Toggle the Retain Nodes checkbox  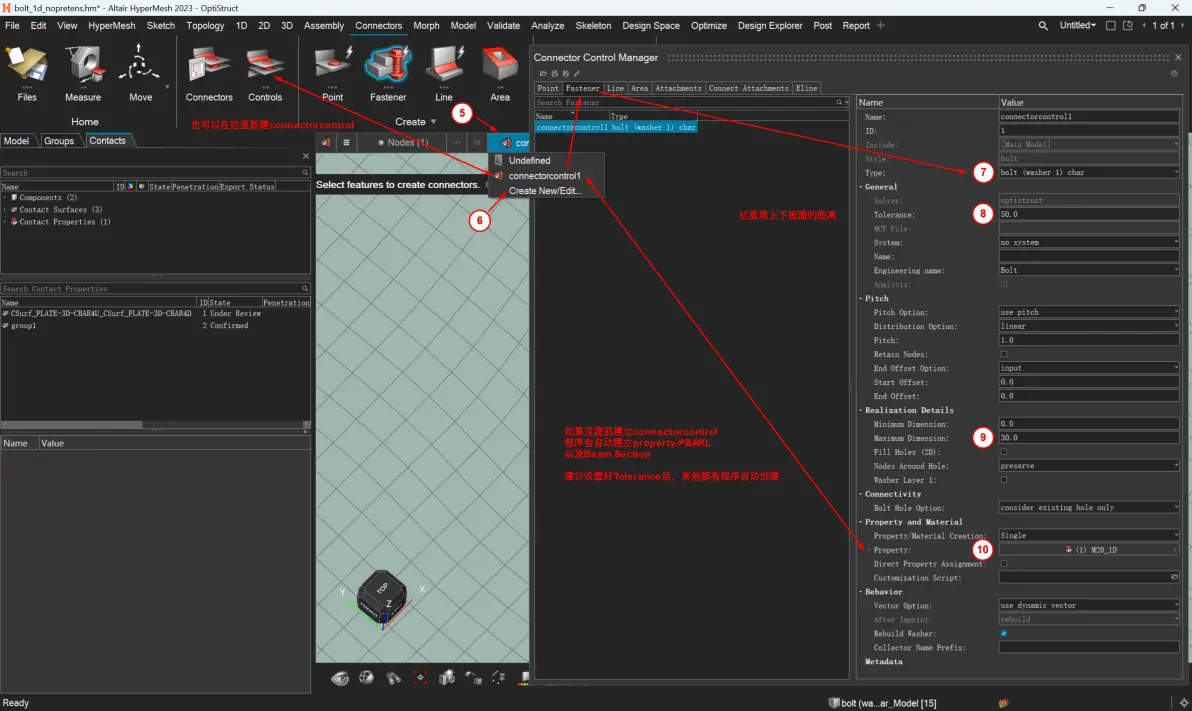point(1003,354)
